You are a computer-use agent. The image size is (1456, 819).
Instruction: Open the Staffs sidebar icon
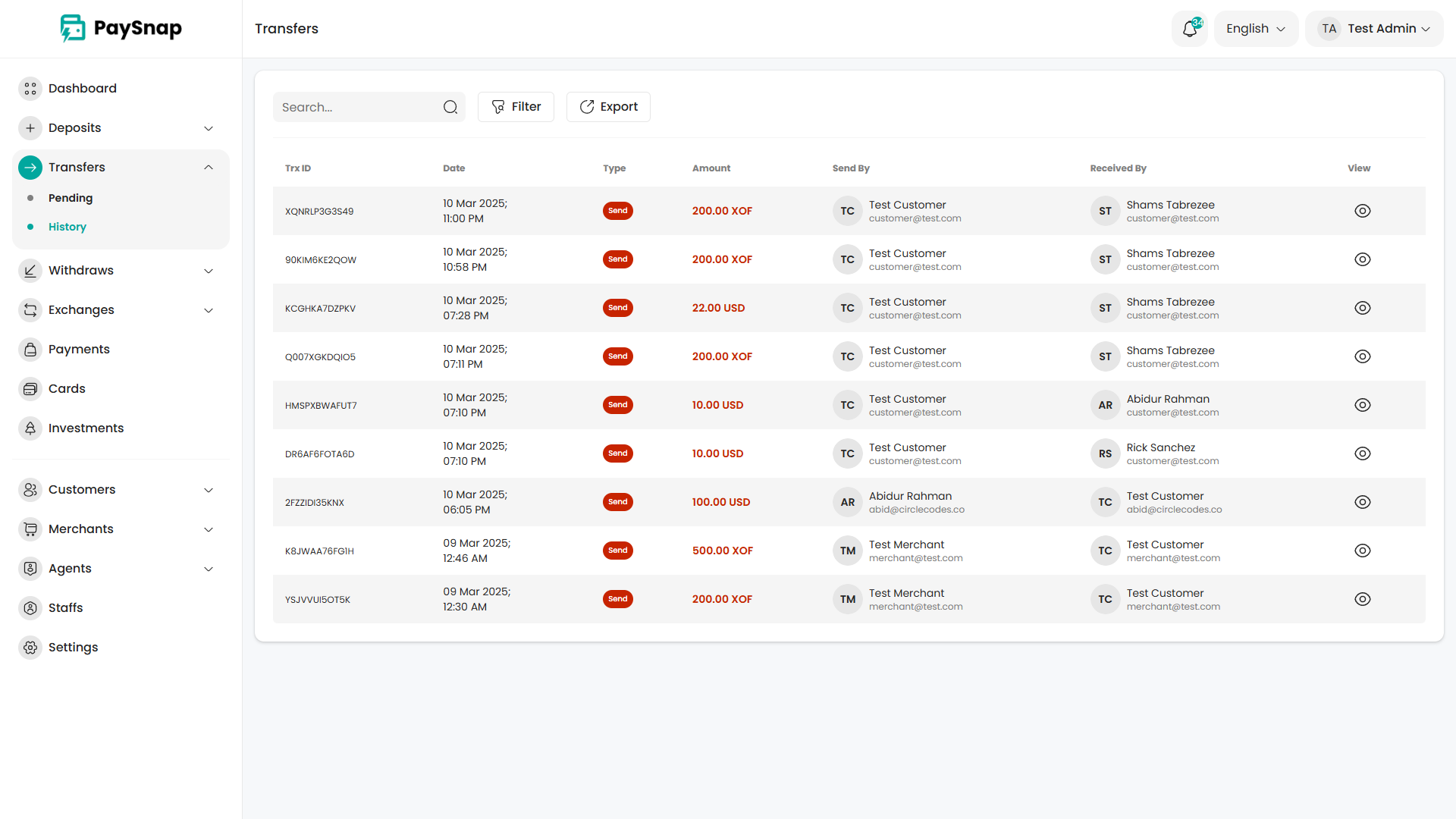pos(30,608)
